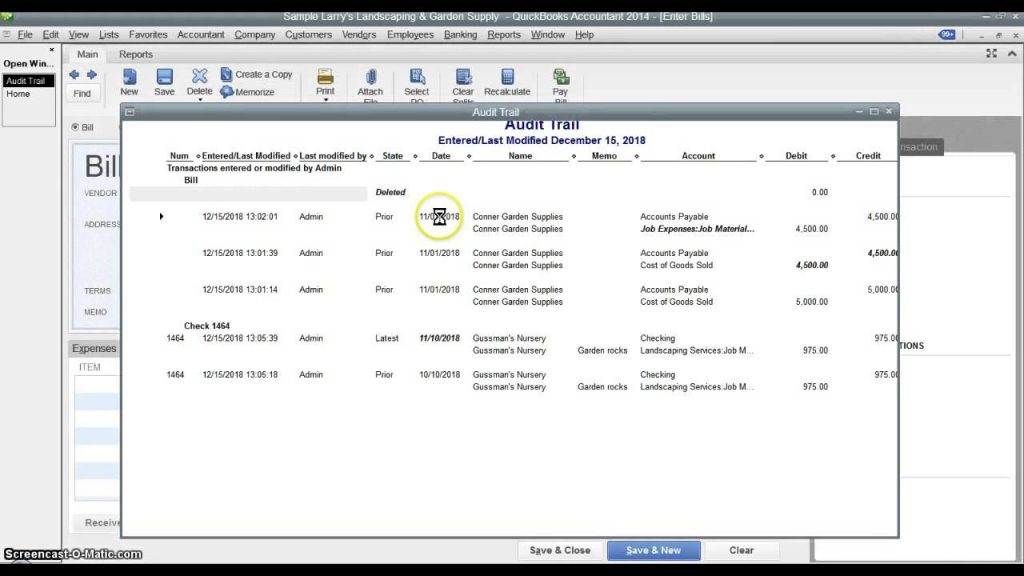The image size is (1024, 576).
Task: Open the View menu
Action: [x=78, y=35]
